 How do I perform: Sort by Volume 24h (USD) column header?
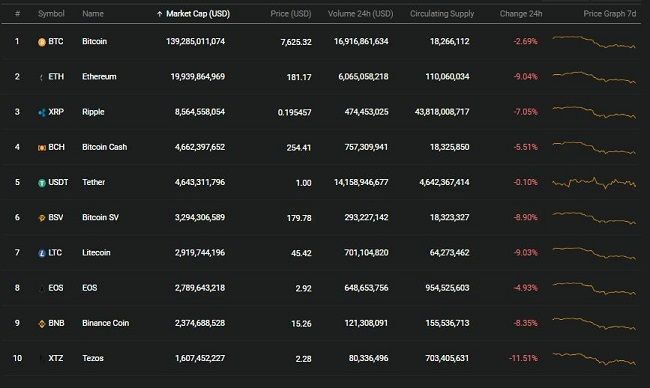(360, 14)
